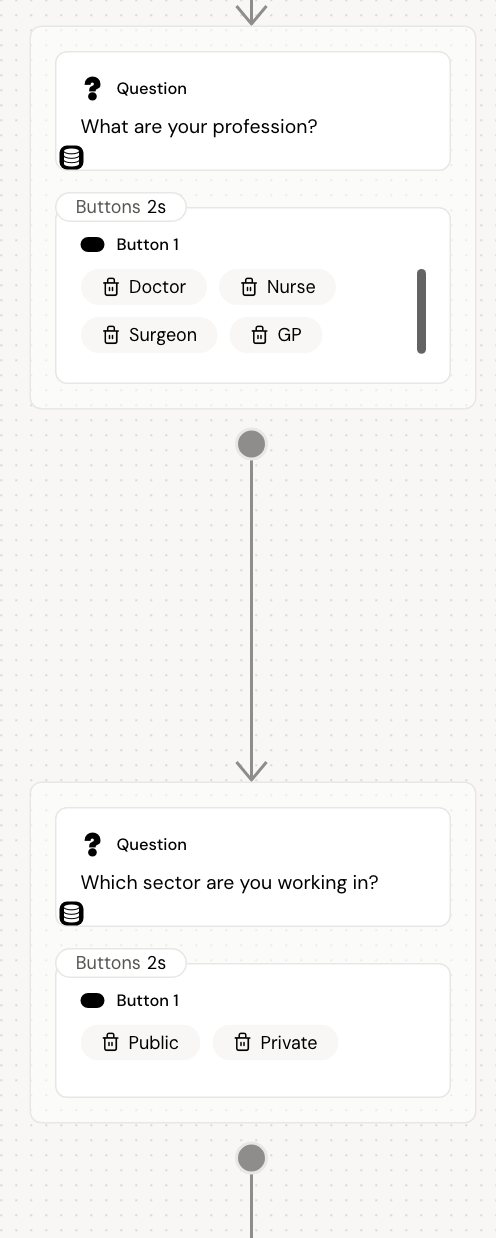Click database icon on sector question card
The image size is (496, 1238).
click(x=72, y=913)
